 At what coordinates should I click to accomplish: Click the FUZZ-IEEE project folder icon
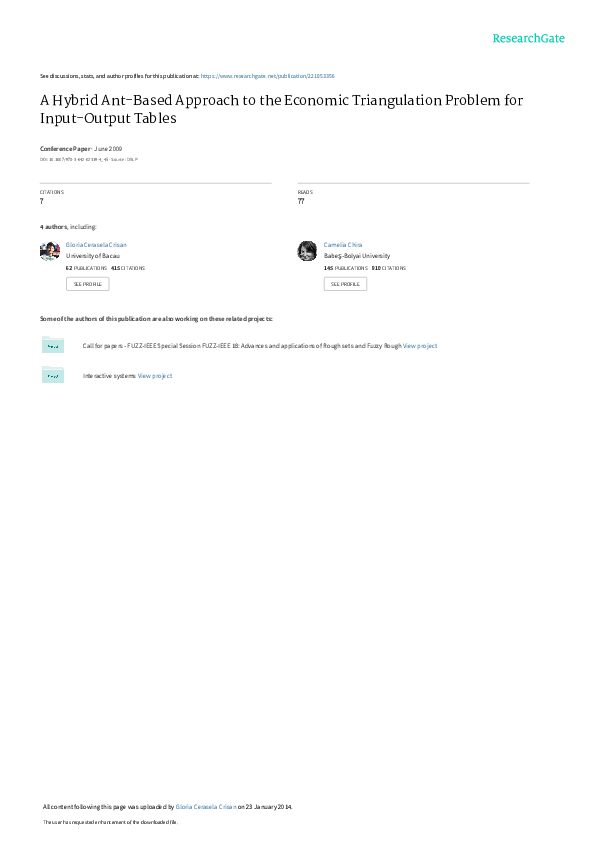[53, 345]
